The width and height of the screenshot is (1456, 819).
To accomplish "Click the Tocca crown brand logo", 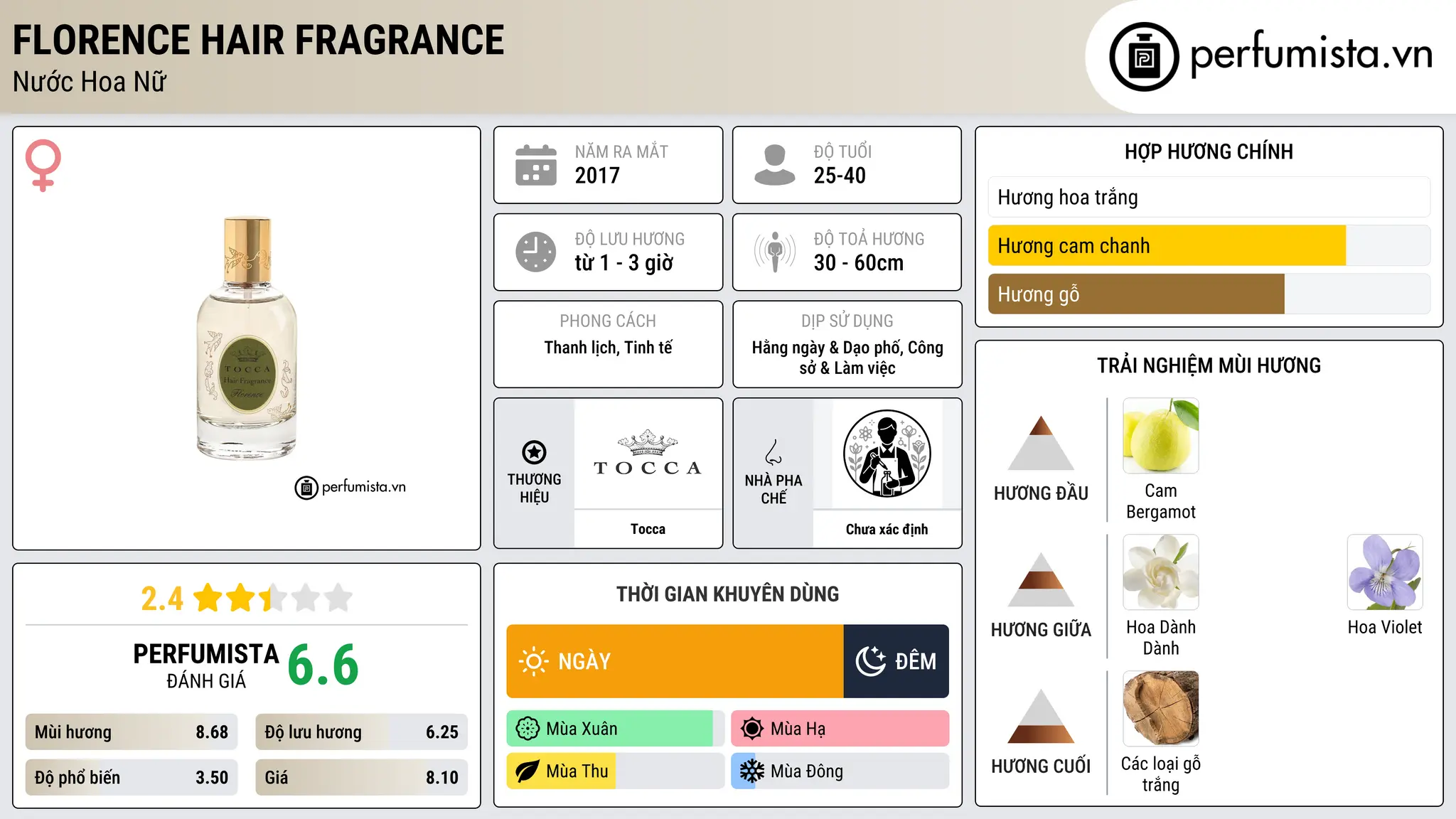I will click(648, 454).
